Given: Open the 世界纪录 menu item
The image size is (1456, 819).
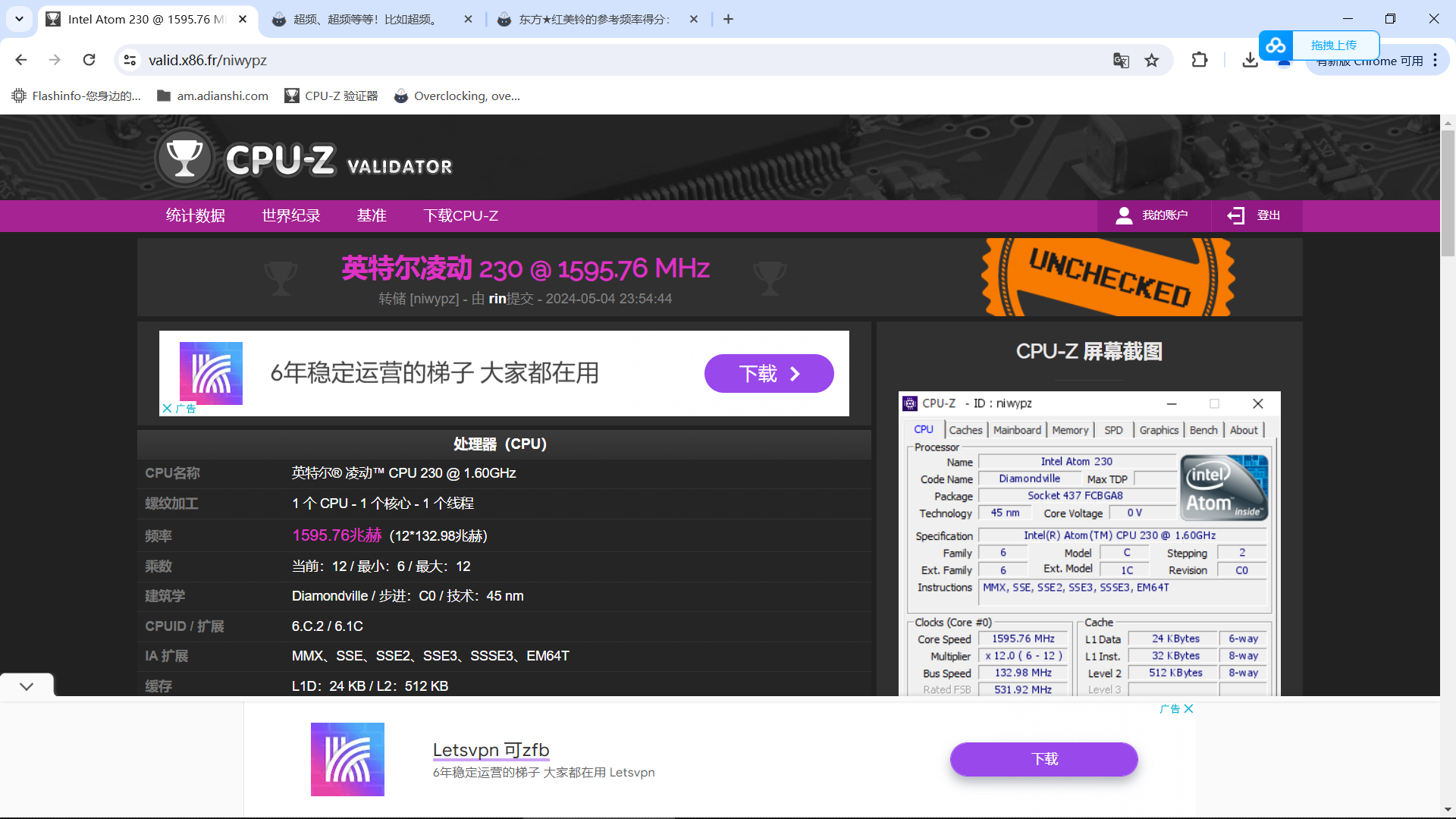Looking at the screenshot, I should tap(291, 216).
